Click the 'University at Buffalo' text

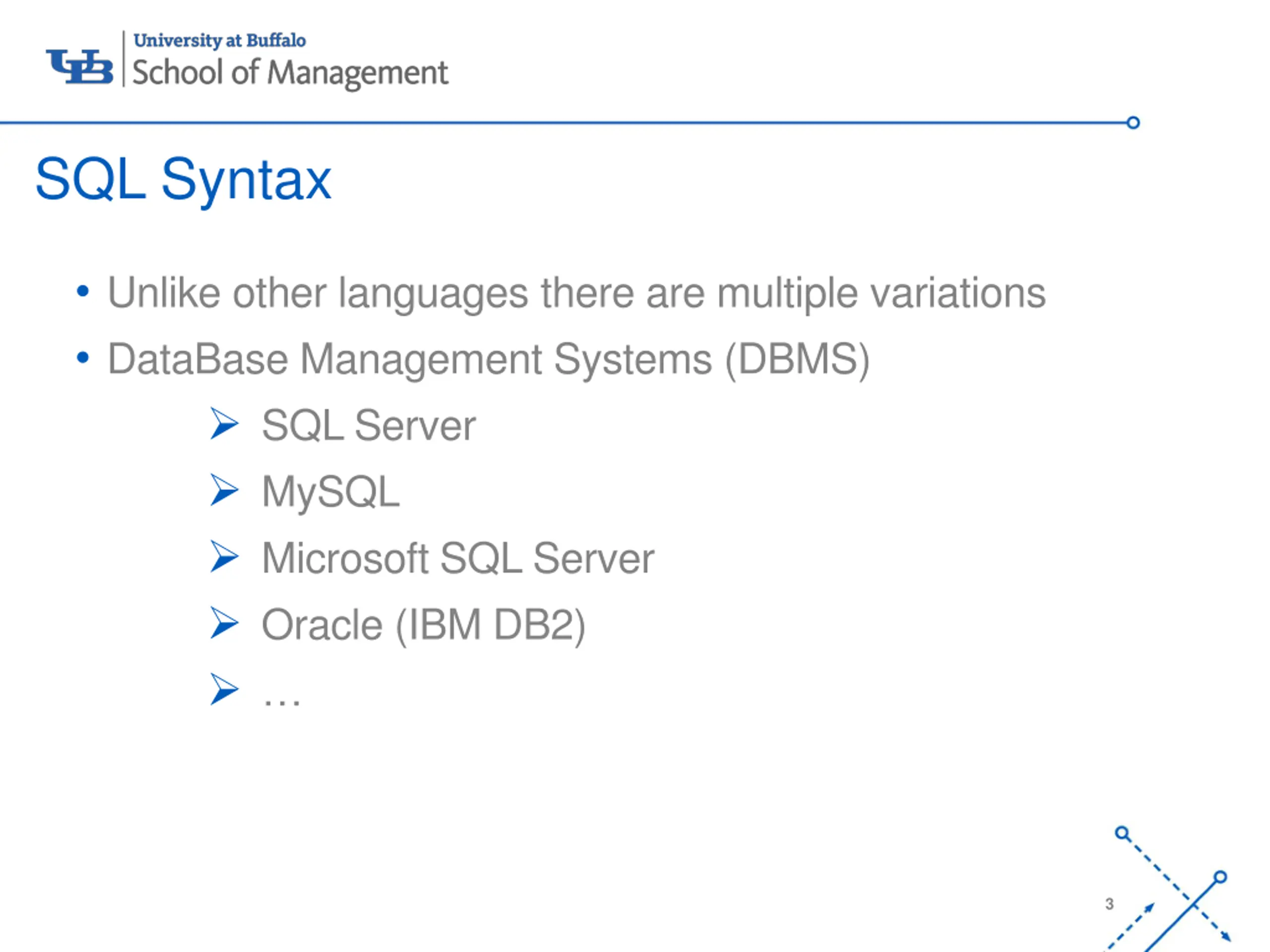coord(219,41)
